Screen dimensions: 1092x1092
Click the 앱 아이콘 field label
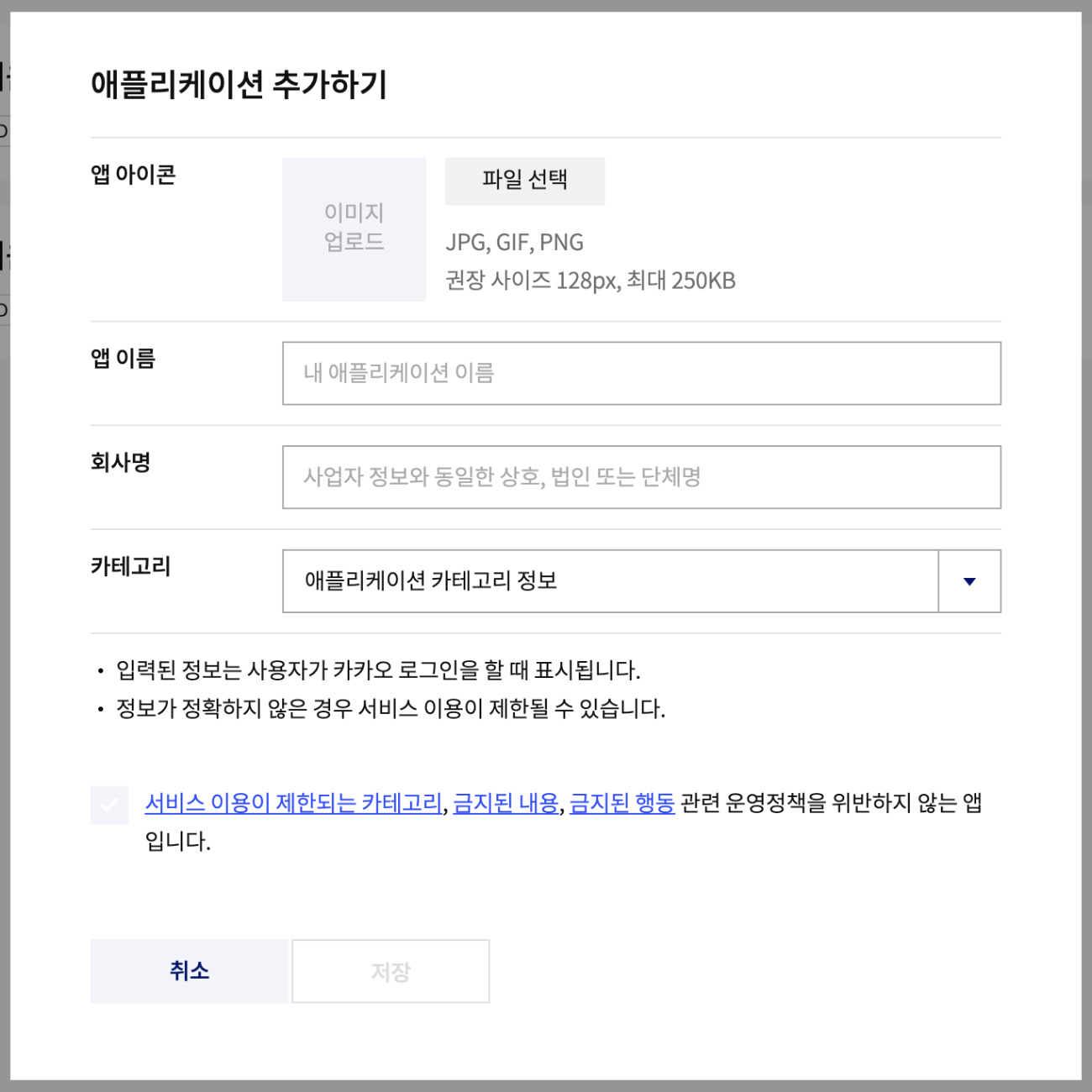[x=134, y=175]
